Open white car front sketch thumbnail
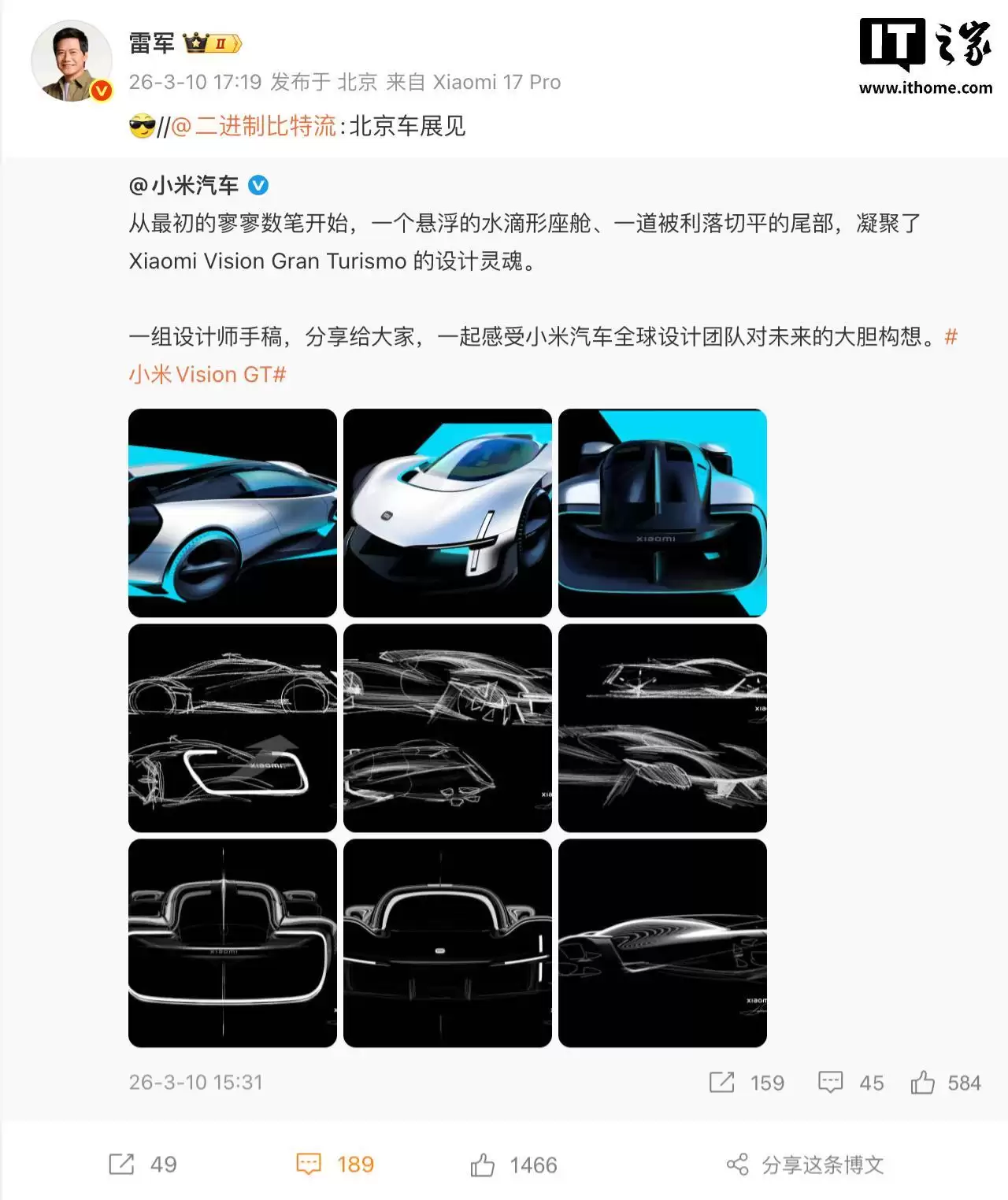 point(447,513)
